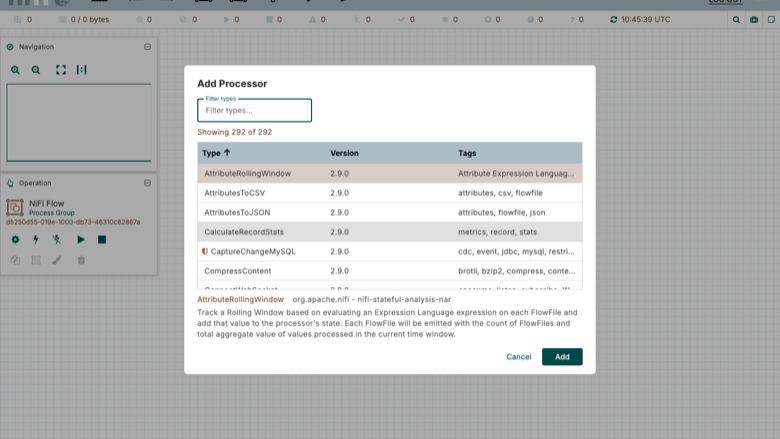Click the NiFi Flow process group icon
Viewport: 780px width, 439px height.
point(14,207)
